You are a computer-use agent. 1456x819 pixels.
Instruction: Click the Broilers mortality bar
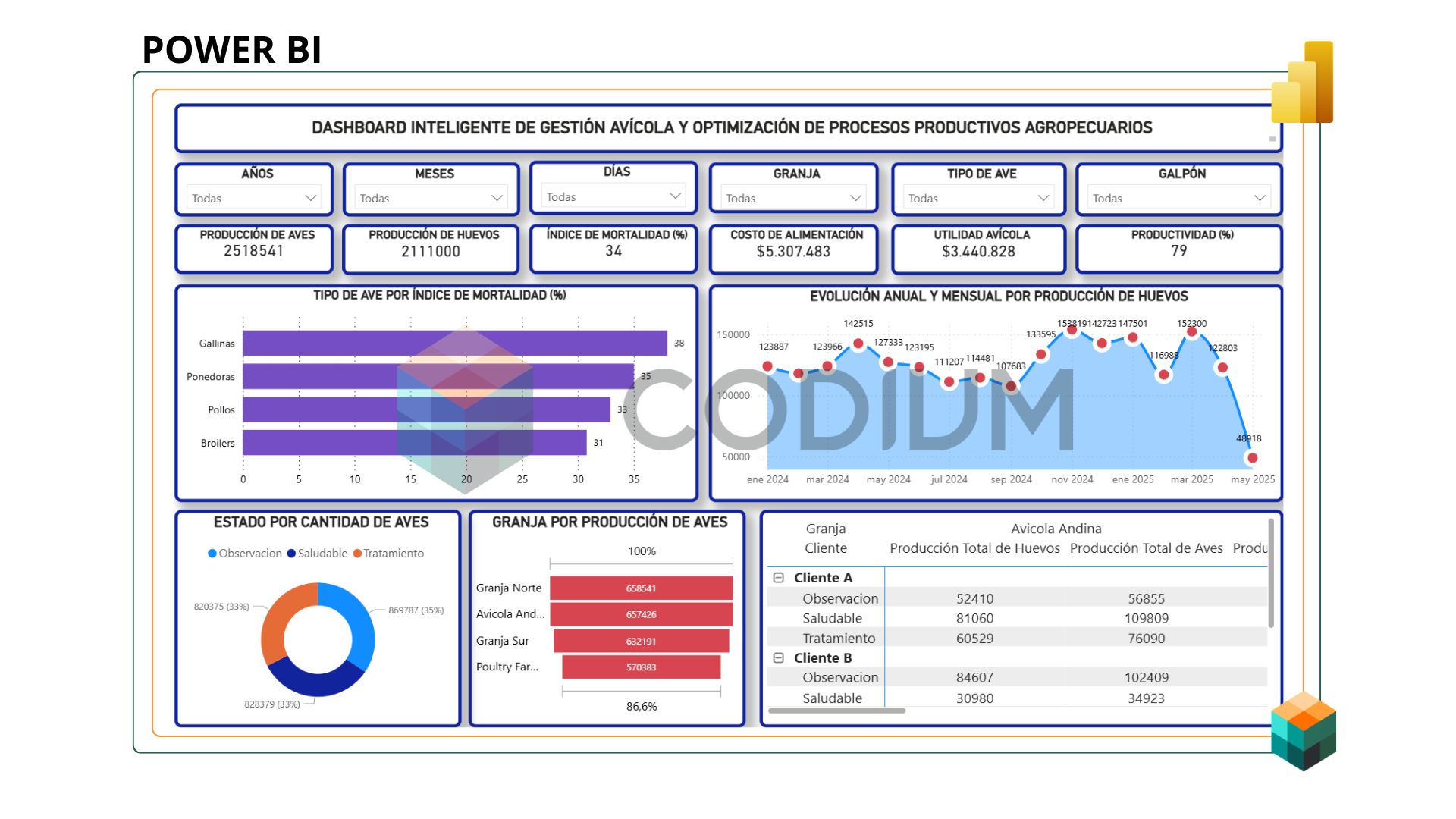coord(415,443)
